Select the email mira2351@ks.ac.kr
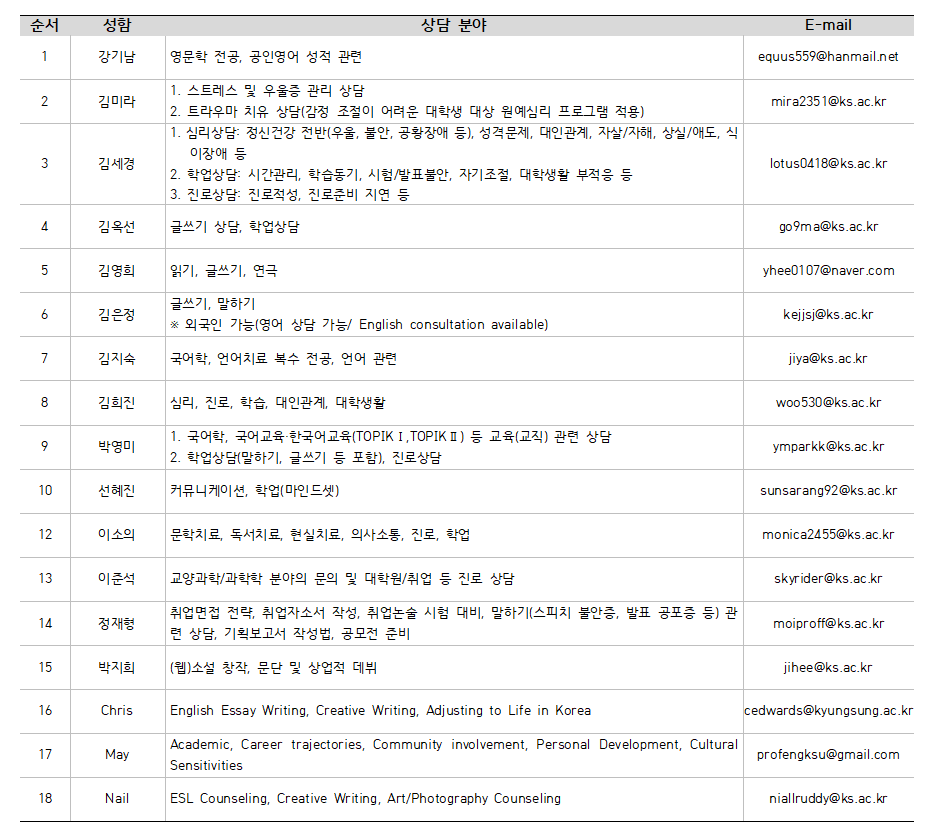Viewport: 937px width, 836px height. coord(828,102)
